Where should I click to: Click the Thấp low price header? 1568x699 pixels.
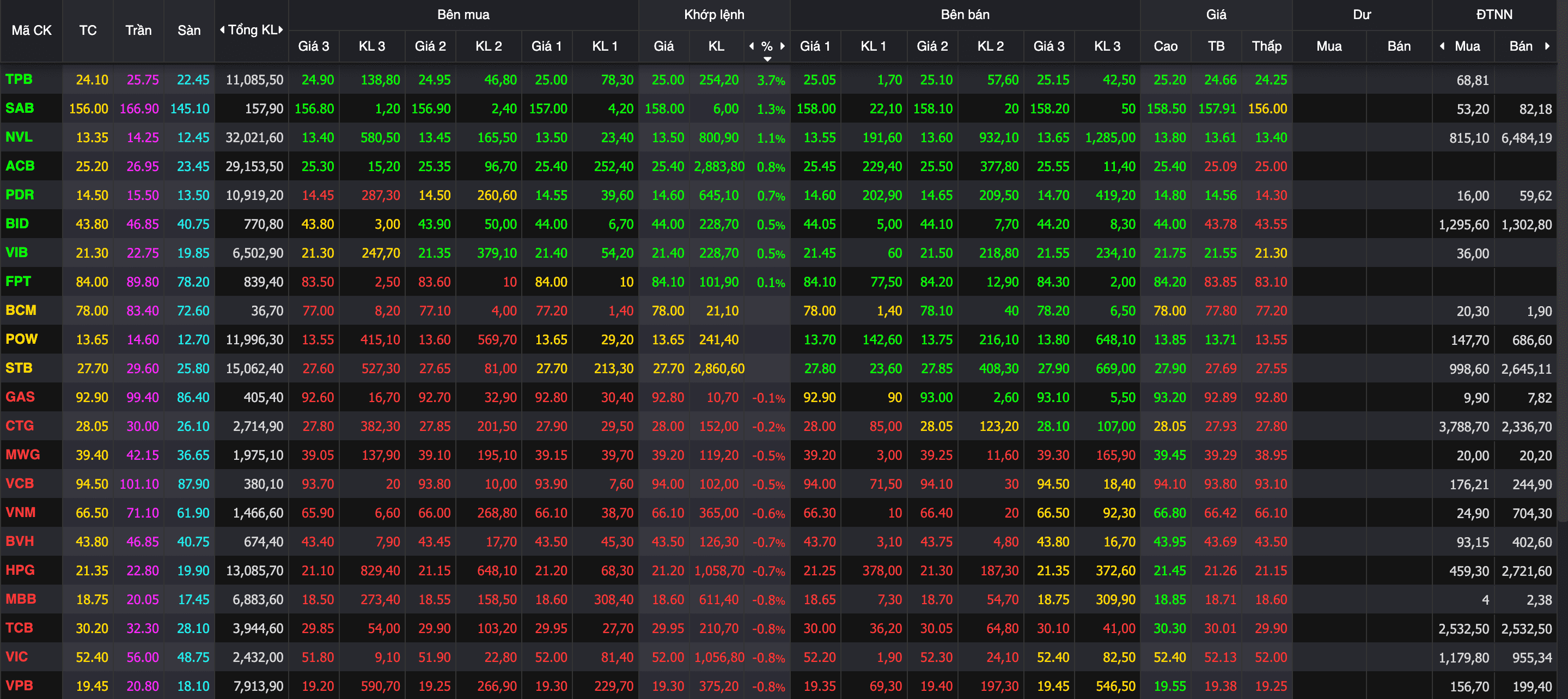(x=1267, y=46)
